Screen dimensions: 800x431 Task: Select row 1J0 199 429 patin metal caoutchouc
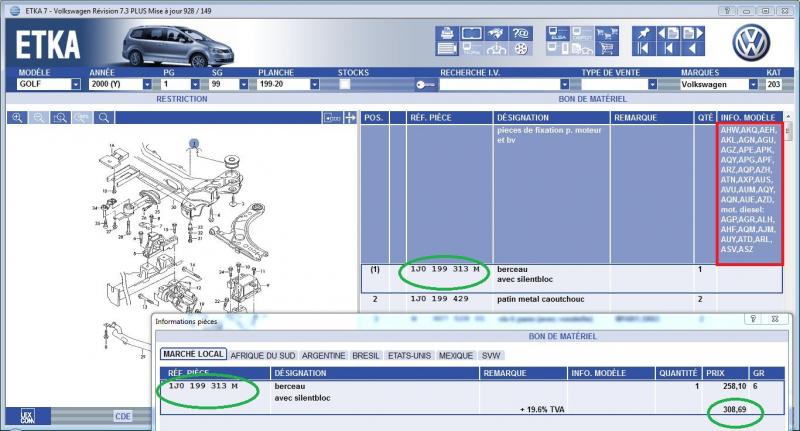pos(571,299)
